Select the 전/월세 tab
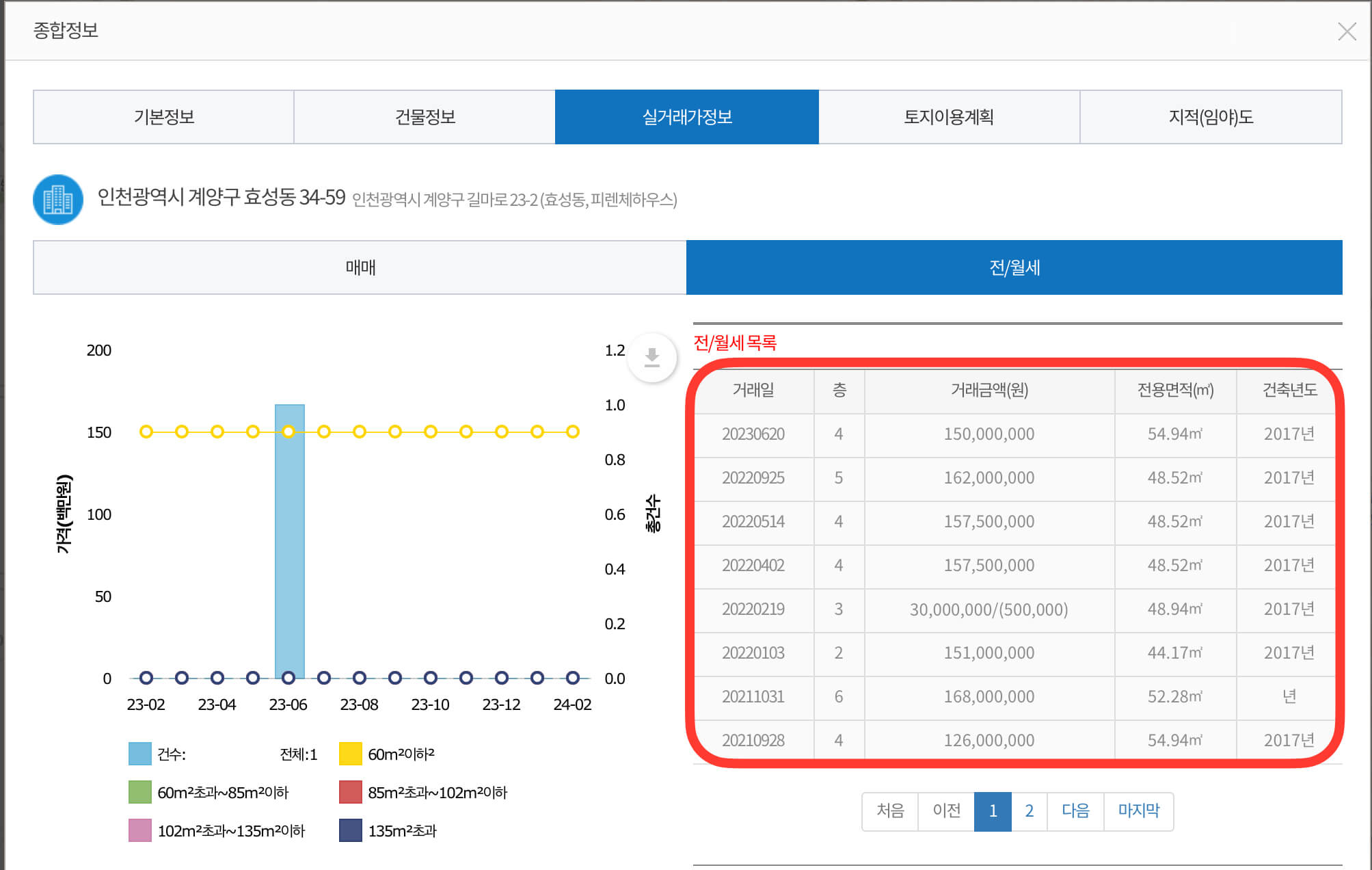The height and width of the screenshot is (870, 1372). pos(1018,267)
